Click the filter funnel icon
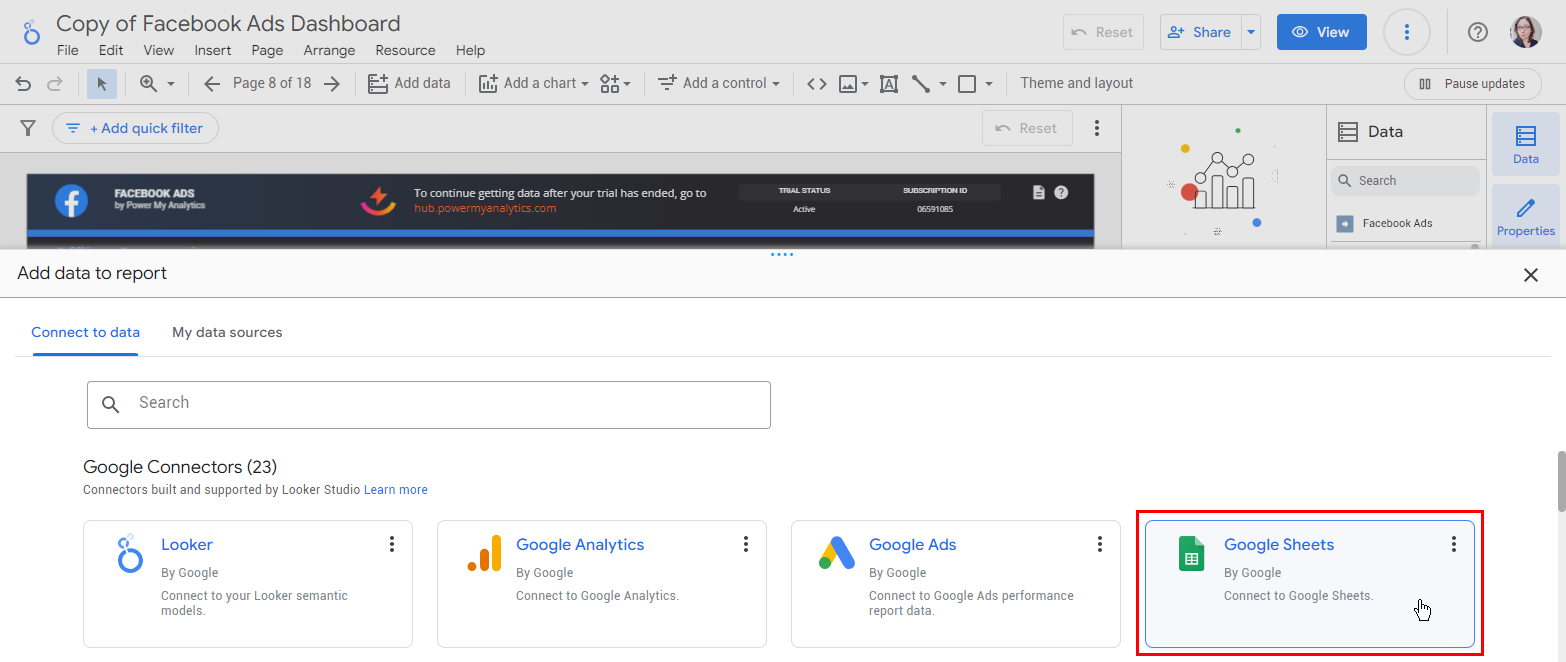Image resolution: width=1566 pixels, height=662 pixels. coord(28,128)
